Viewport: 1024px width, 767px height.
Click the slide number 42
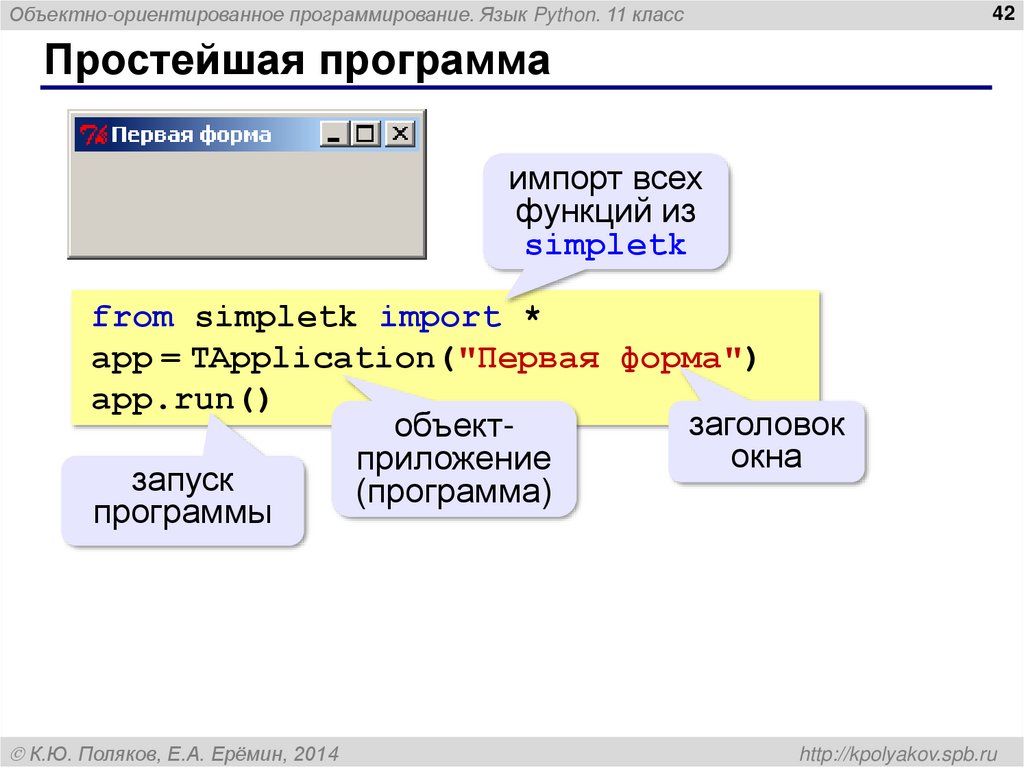1002,12
